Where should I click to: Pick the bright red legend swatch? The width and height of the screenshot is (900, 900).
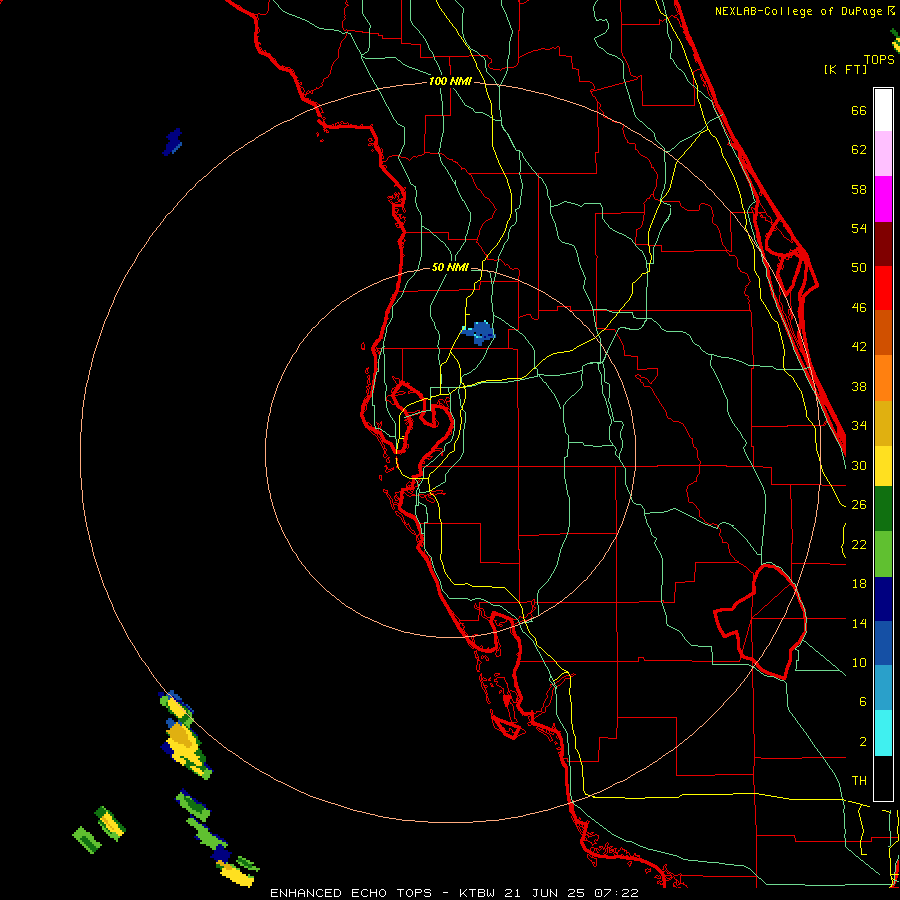pyautogui.click(x=883, y=288)
